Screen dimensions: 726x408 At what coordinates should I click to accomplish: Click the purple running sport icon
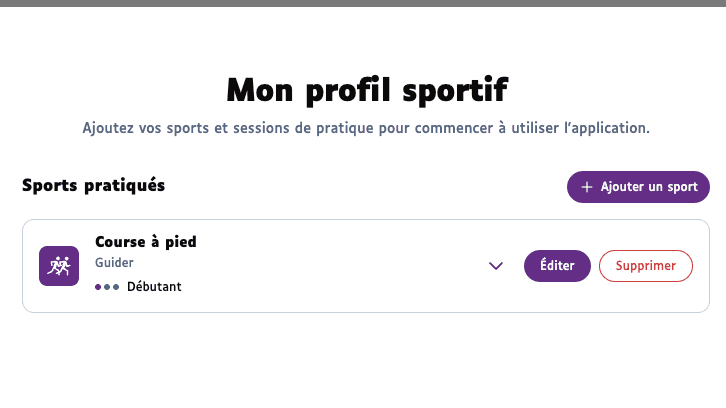click(58, 266)
